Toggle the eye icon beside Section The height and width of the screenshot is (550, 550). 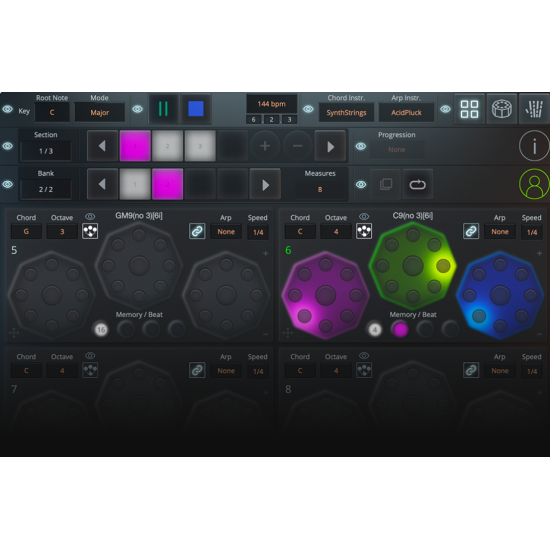tap(8, 146)
